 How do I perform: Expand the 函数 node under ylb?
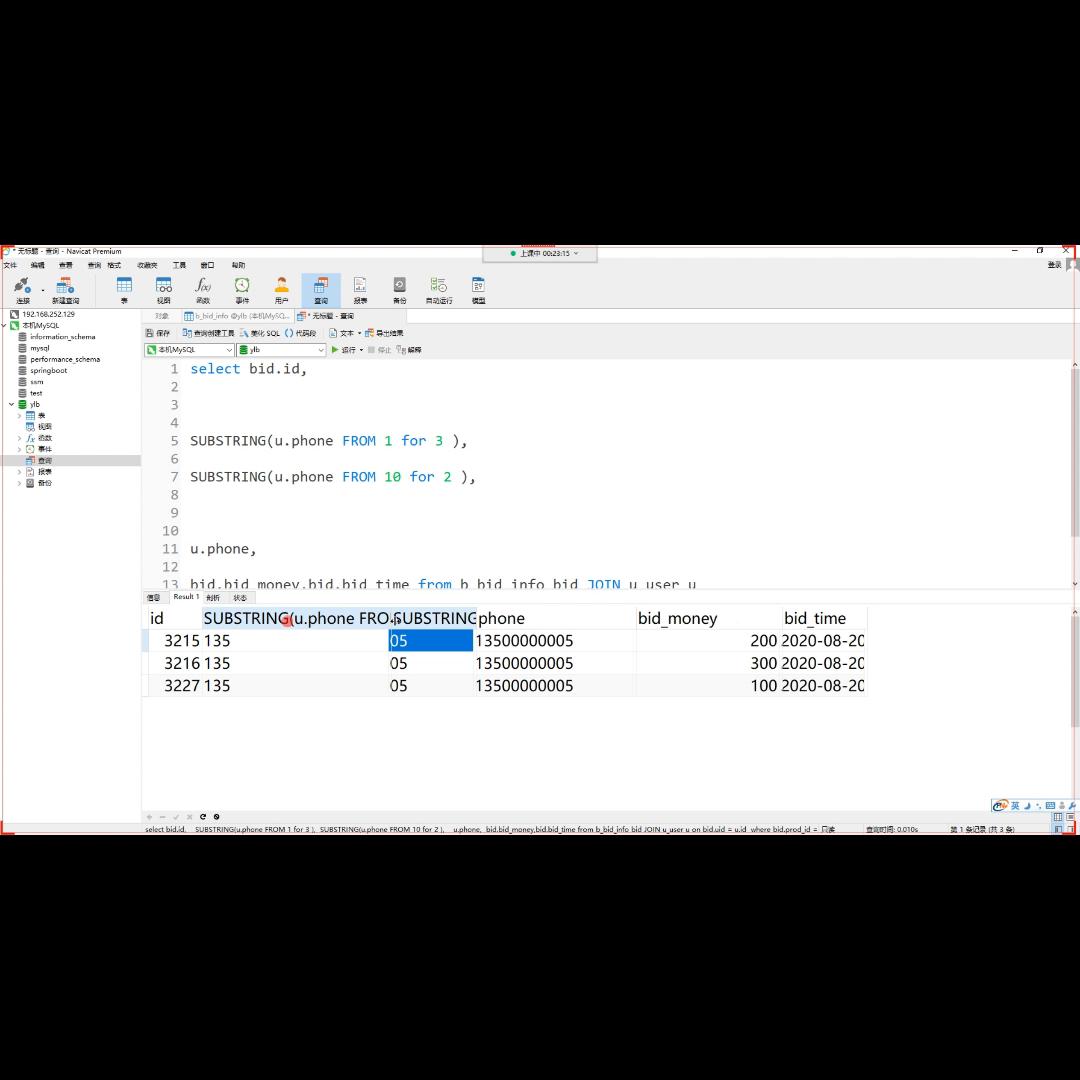click(19, 438)
